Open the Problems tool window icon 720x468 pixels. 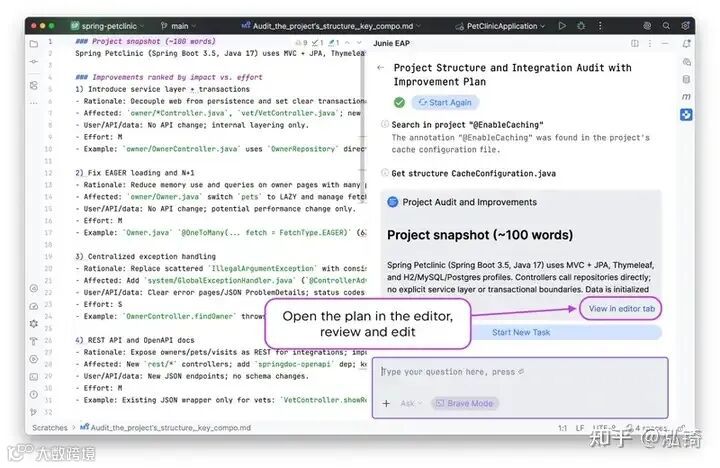click(x=34, y=395)
